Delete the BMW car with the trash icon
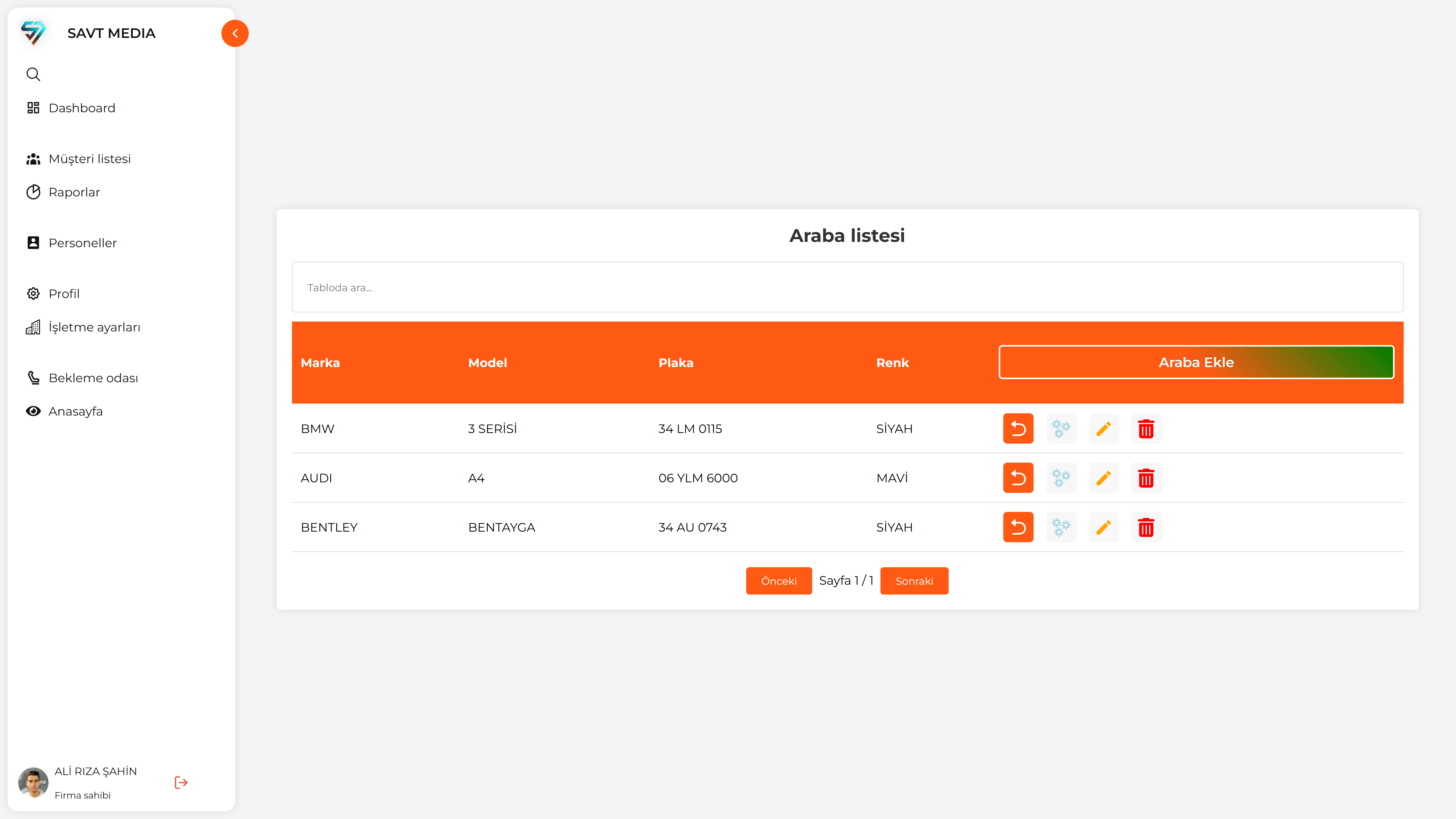Screen dimensions: 1456x819 pos(1146,428)
